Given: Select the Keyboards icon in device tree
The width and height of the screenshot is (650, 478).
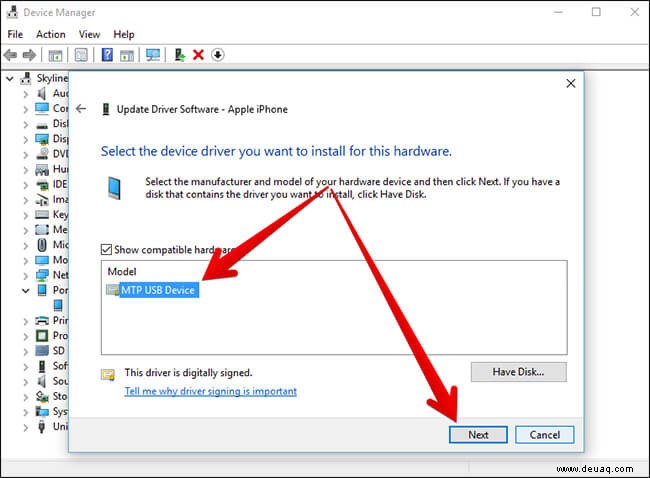Looking at the screenshot, I should point(42,214).
